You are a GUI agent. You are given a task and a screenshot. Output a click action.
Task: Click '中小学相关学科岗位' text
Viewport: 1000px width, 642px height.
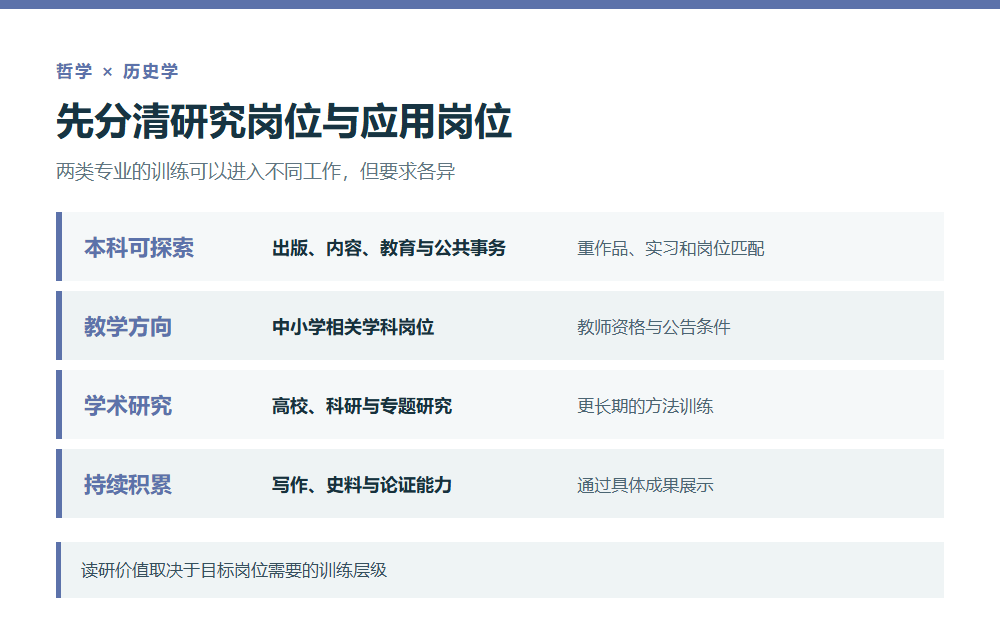click(353, 326)
